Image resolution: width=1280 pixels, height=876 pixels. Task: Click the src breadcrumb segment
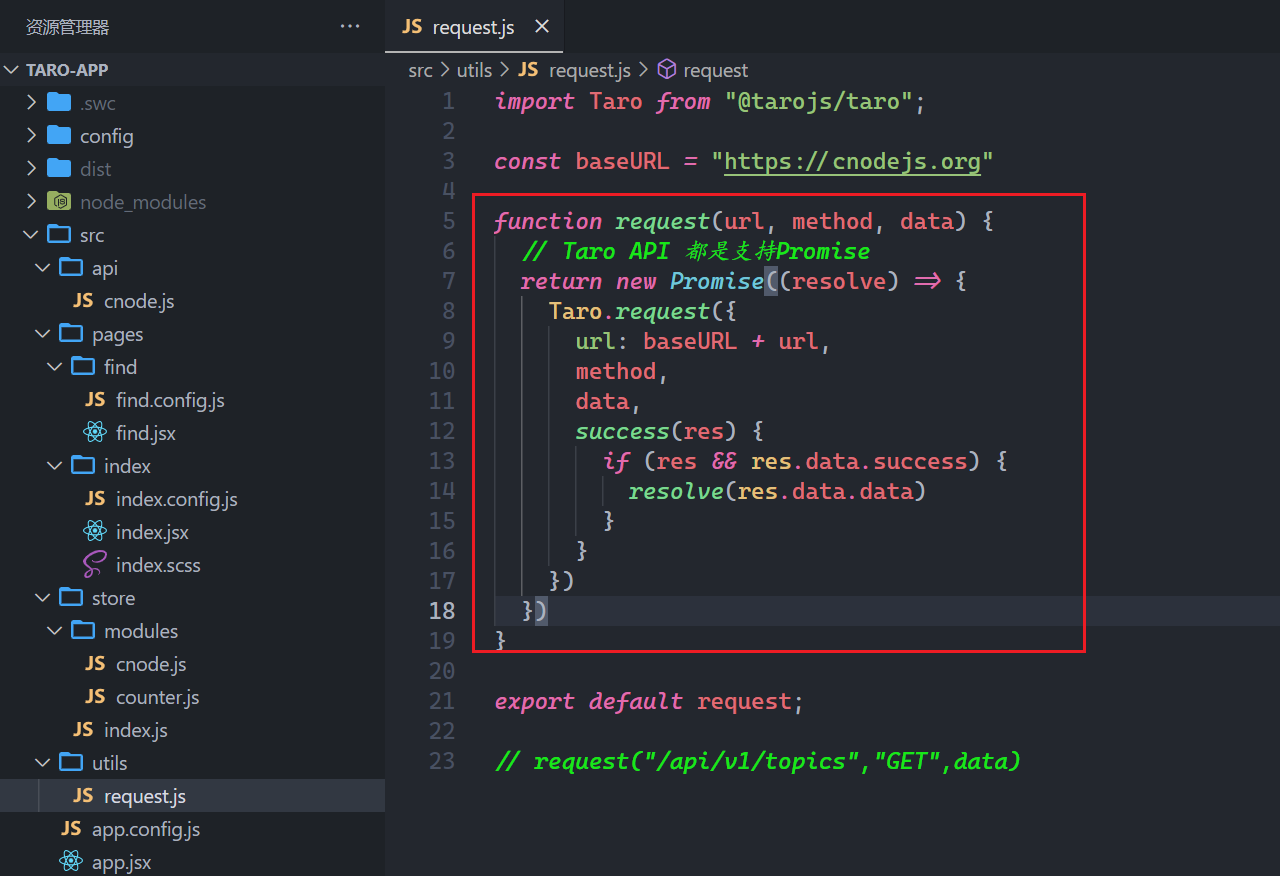point(420,70)
